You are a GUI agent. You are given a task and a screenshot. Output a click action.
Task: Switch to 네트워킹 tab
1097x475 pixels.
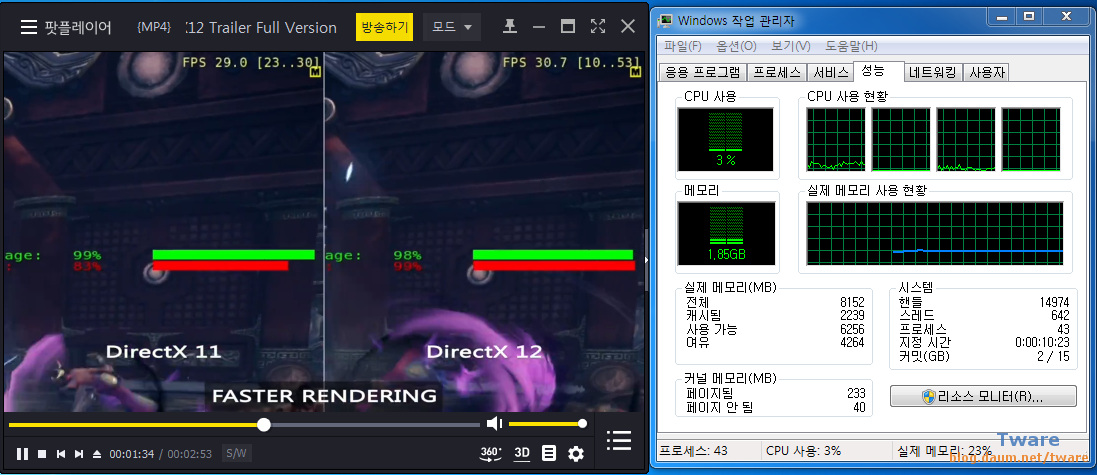tap(933, 72)
